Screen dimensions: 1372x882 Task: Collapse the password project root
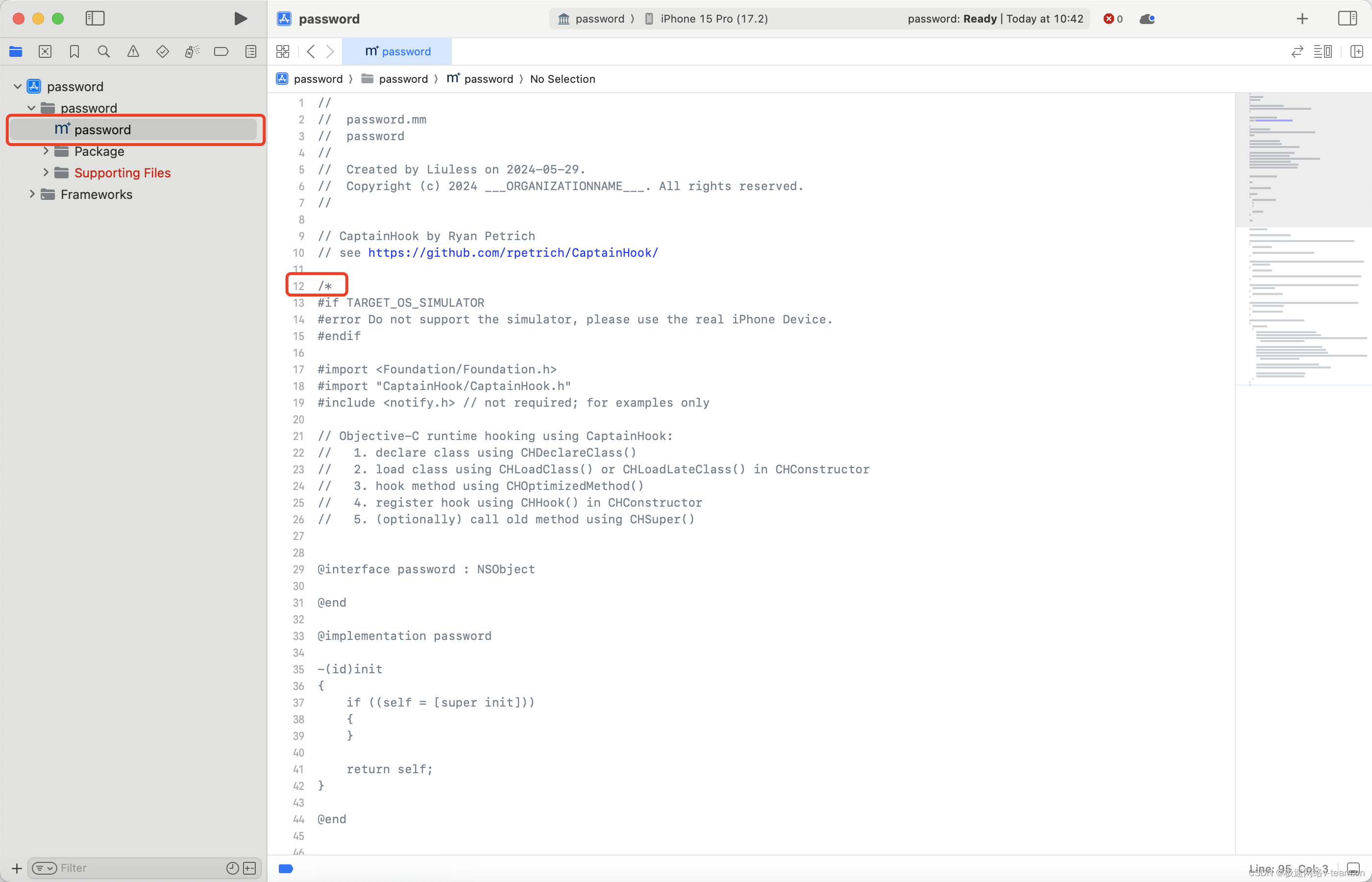[17, 86]
